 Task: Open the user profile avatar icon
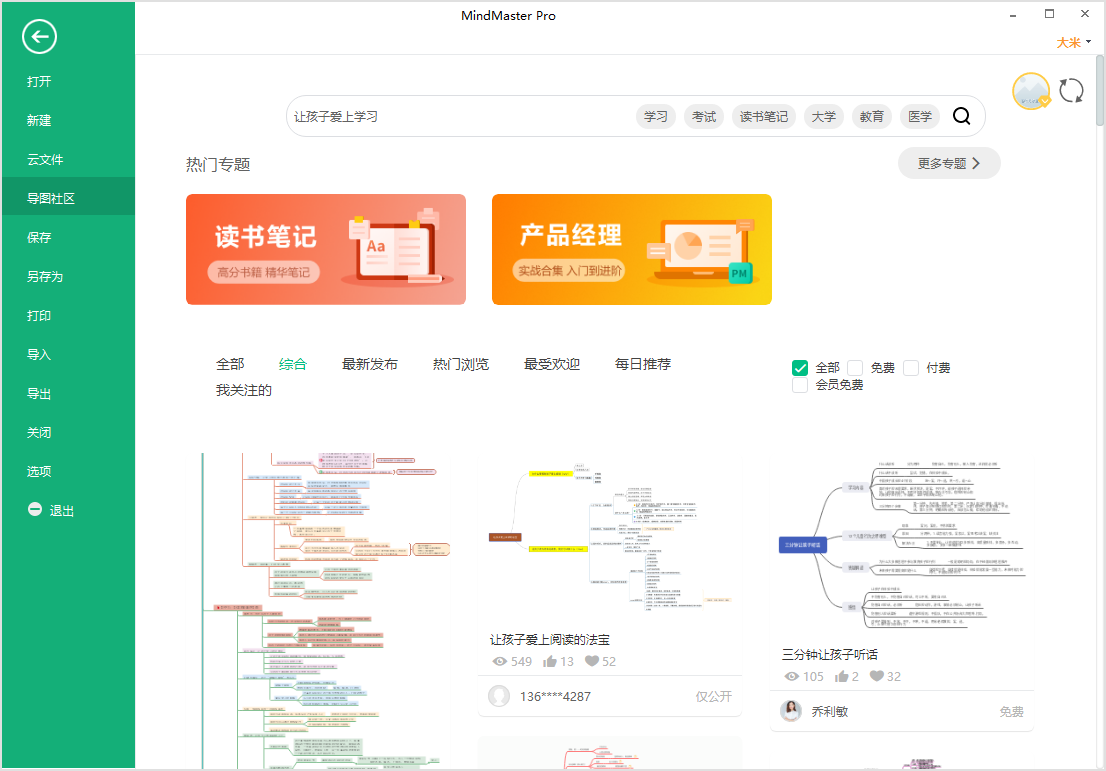click(1031, 91)
